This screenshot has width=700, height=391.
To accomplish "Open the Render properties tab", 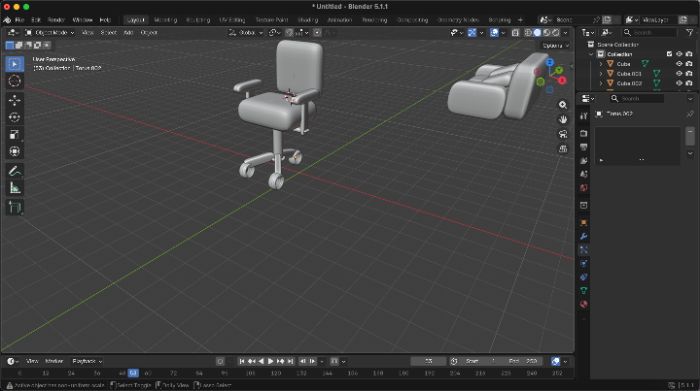I will [583, 133].
